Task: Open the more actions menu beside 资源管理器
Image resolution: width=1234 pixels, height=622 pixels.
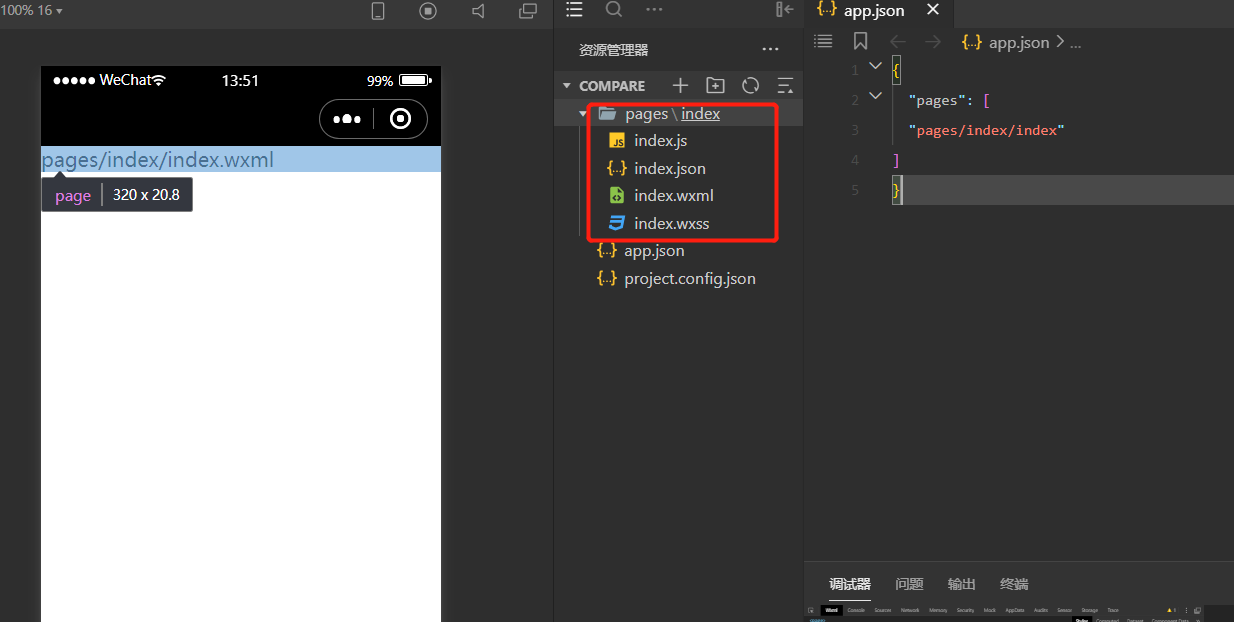Action: pos(770,49)
